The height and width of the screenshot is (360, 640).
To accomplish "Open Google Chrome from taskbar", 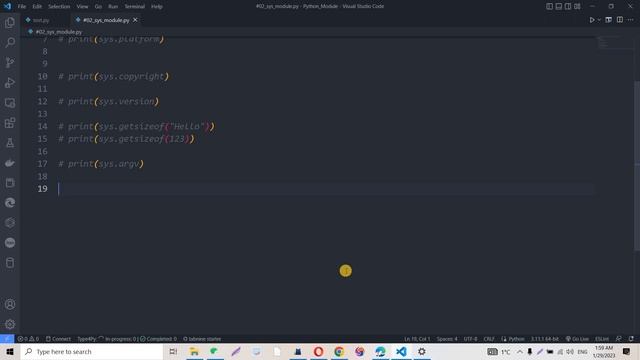I will point(339,351).
